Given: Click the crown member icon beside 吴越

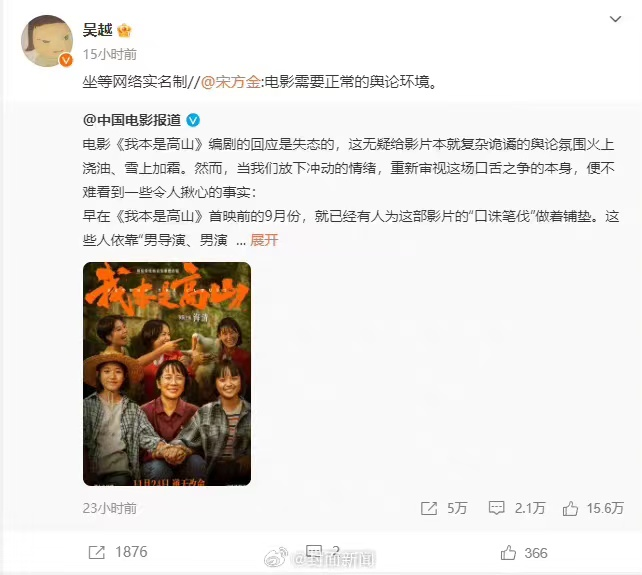Looking at the screenshot, I should (x=124, y=30).
